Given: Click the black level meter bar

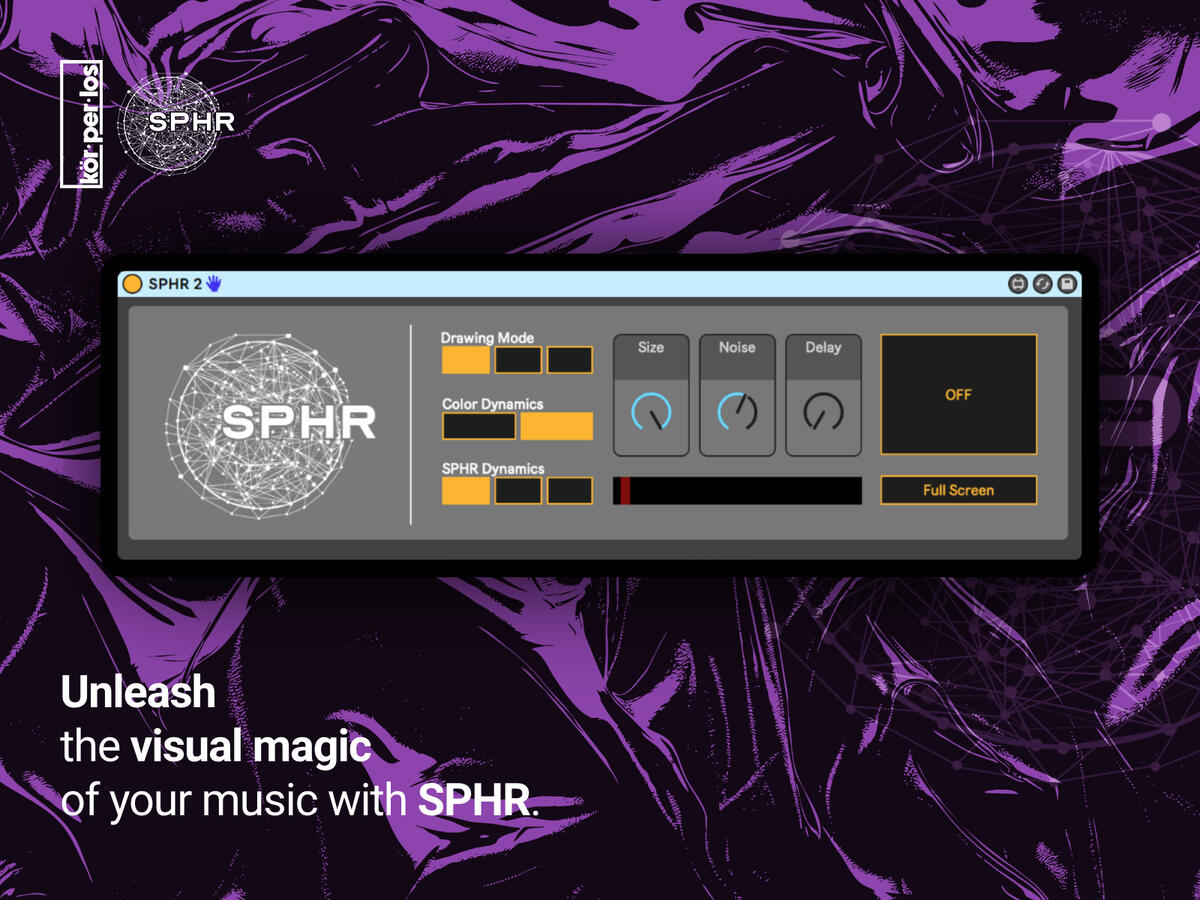Looking at the screenshot, I should (x=737, y=490).
